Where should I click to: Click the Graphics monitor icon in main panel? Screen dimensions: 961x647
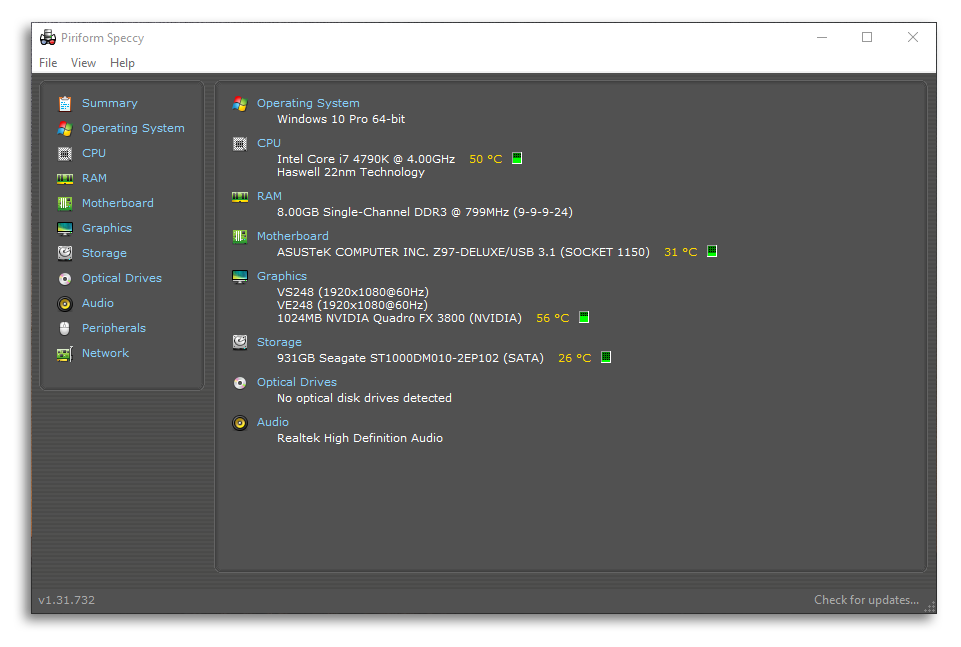240,277
